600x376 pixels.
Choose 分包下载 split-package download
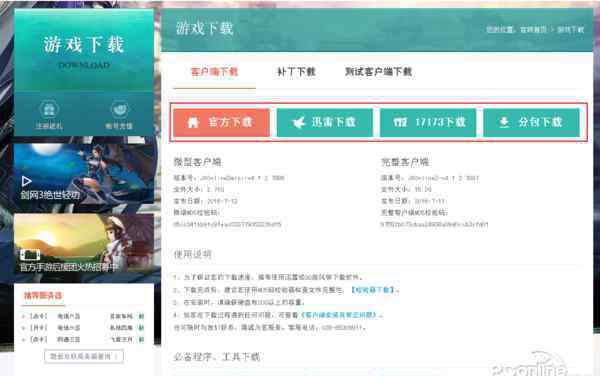tap(532, 122)
